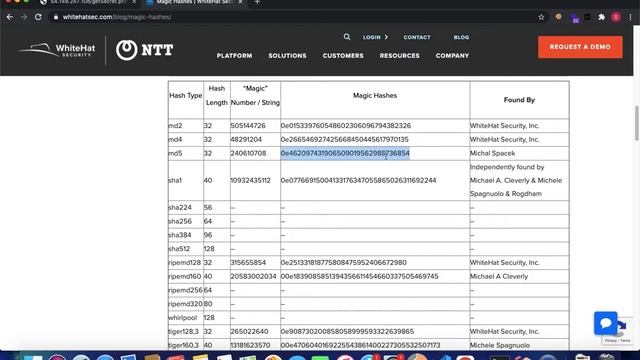Open the Extensions puzzle-piece menu
This screenshot has width=640, height=360.
tap(602, 17)
